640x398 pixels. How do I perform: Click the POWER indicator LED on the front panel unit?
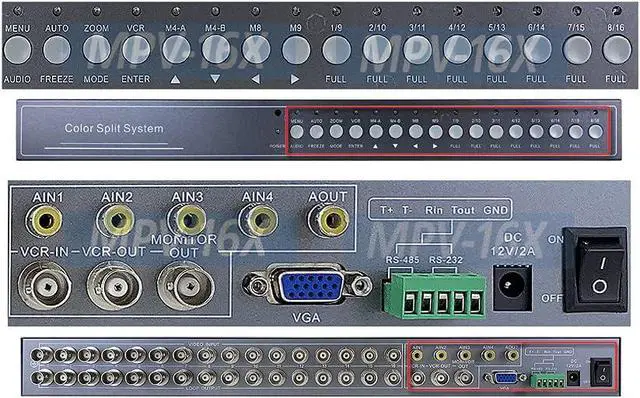[x=278, y=131]
